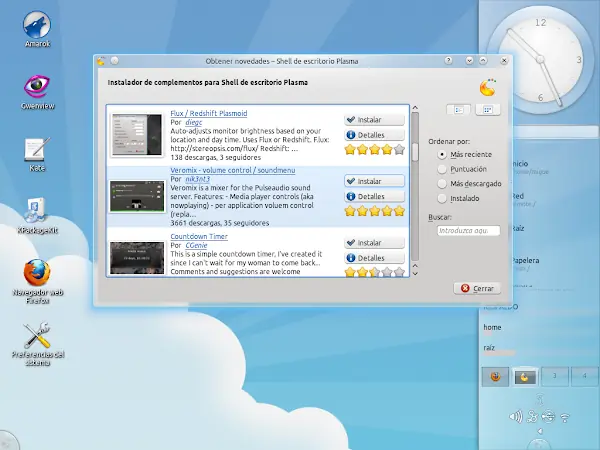The width and height of the screenshot is (600, 450).
Task: Rate Flux / Redshift Plasmoid with the stars
Action: tap(375, 150)
